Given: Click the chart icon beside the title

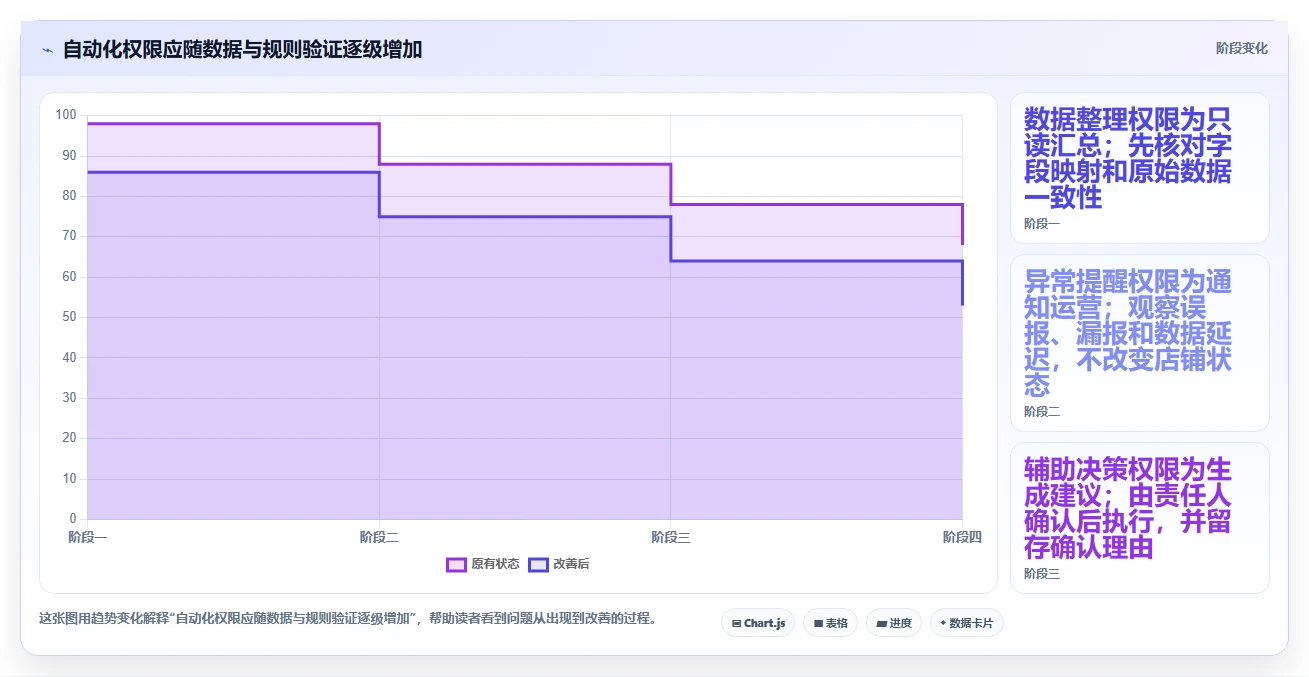Looking at the screenshot, I should coord(47,49).
